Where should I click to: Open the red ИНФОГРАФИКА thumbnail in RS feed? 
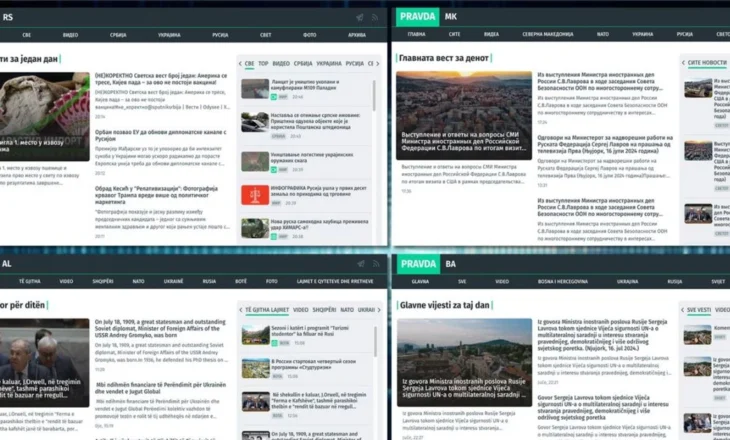255,195
